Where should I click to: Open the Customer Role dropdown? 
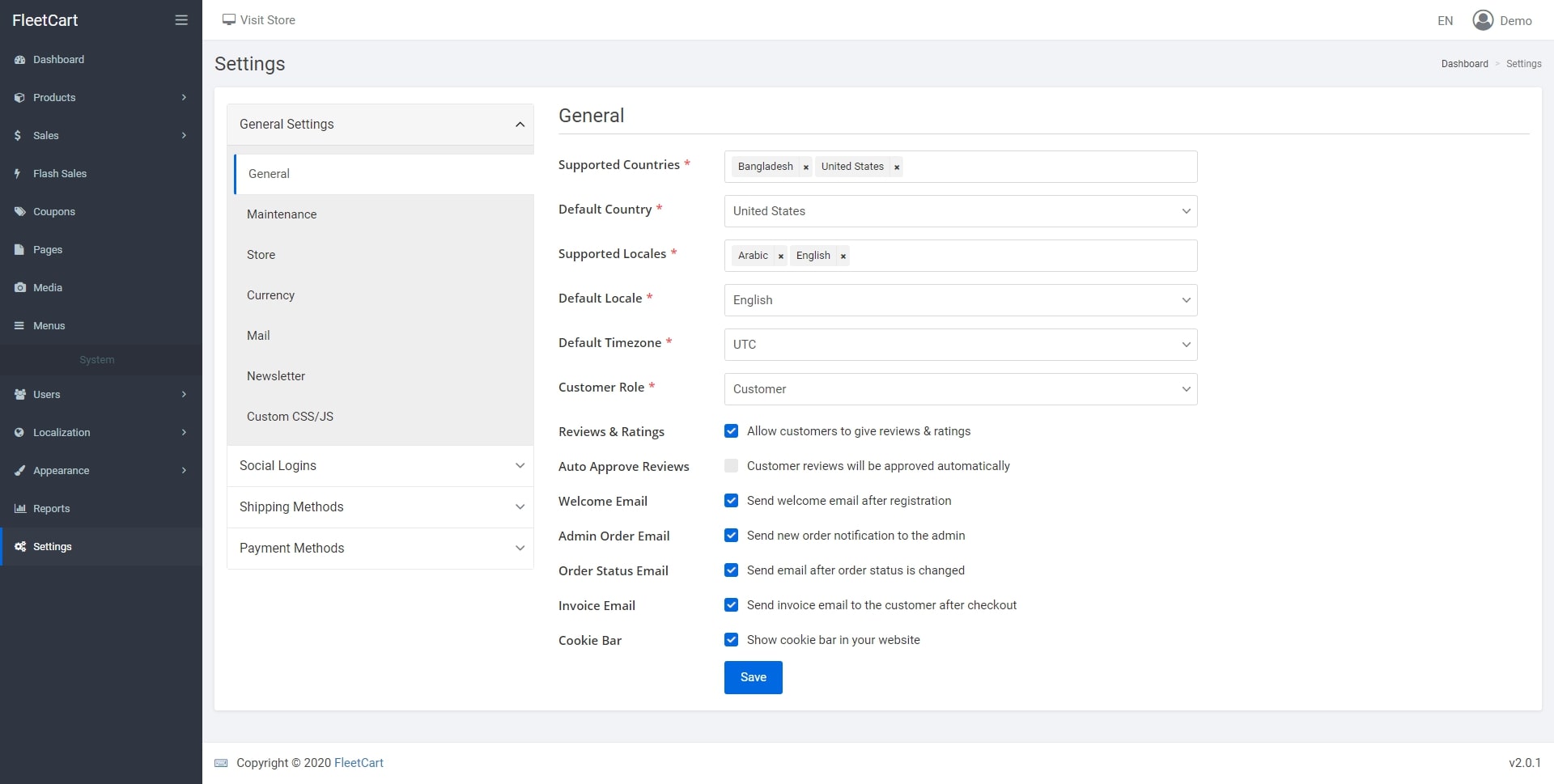[960, 389]
